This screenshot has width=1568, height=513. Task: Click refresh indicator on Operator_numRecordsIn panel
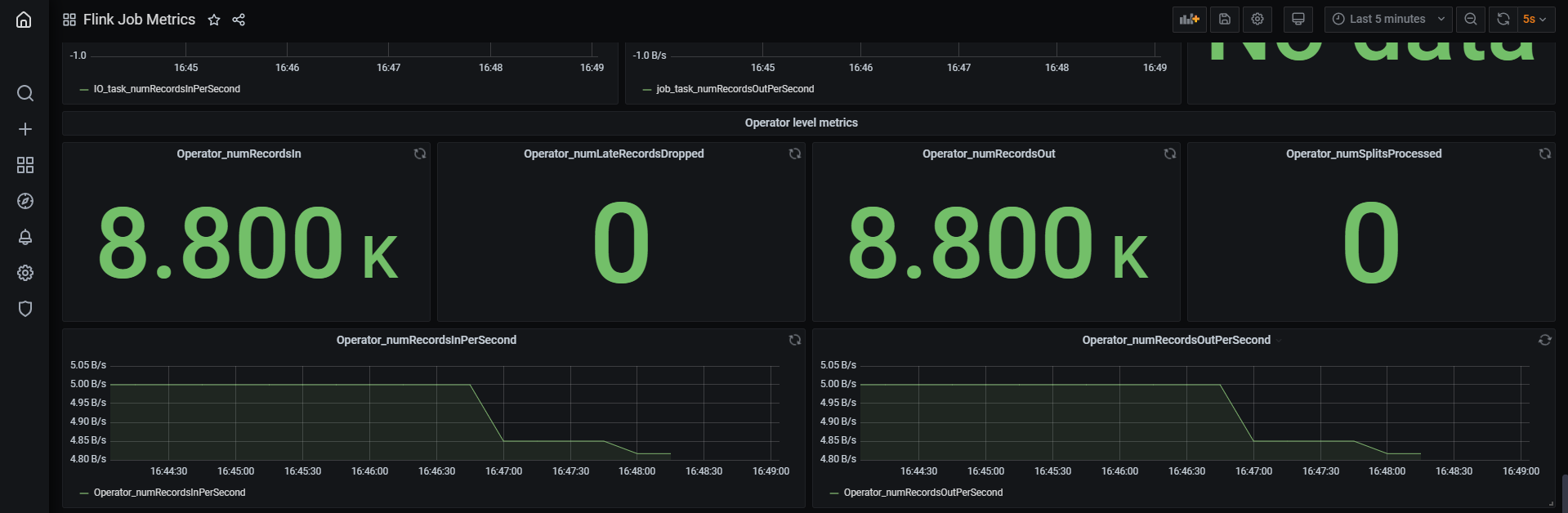tap(420, 154)
